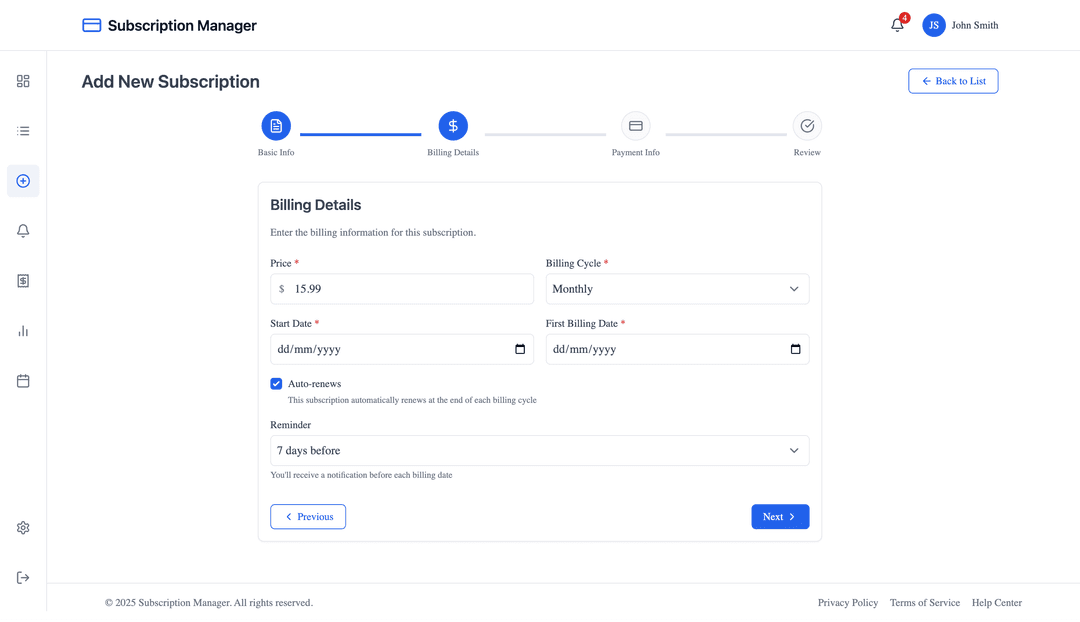This screenshot has width=1080, height=622.
Task: Select the billing invoice icon in the sidebar
Action: (22, 280)
